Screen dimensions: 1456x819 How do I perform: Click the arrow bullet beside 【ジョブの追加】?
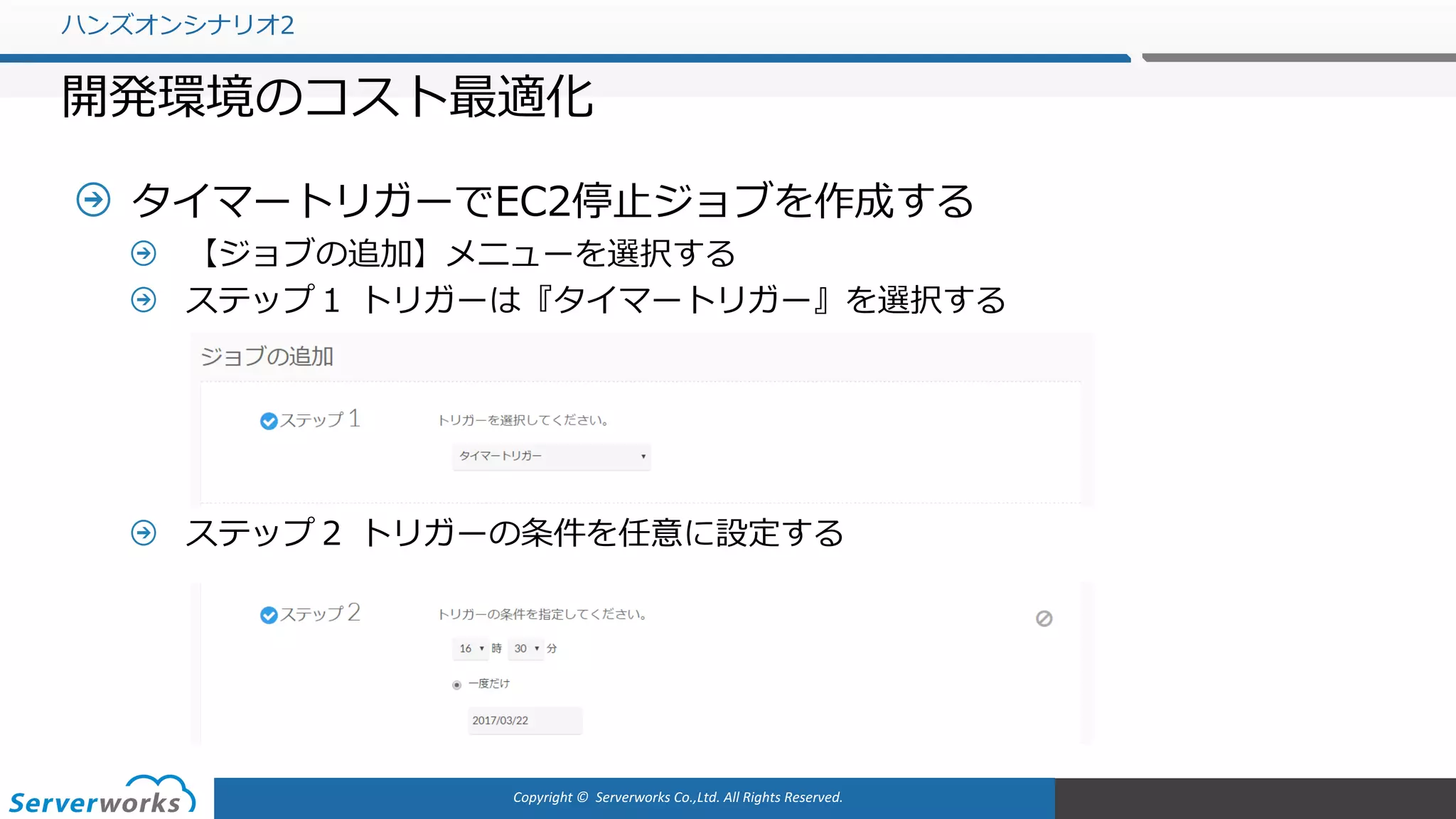pyautogui.click(x=144, y=253)
